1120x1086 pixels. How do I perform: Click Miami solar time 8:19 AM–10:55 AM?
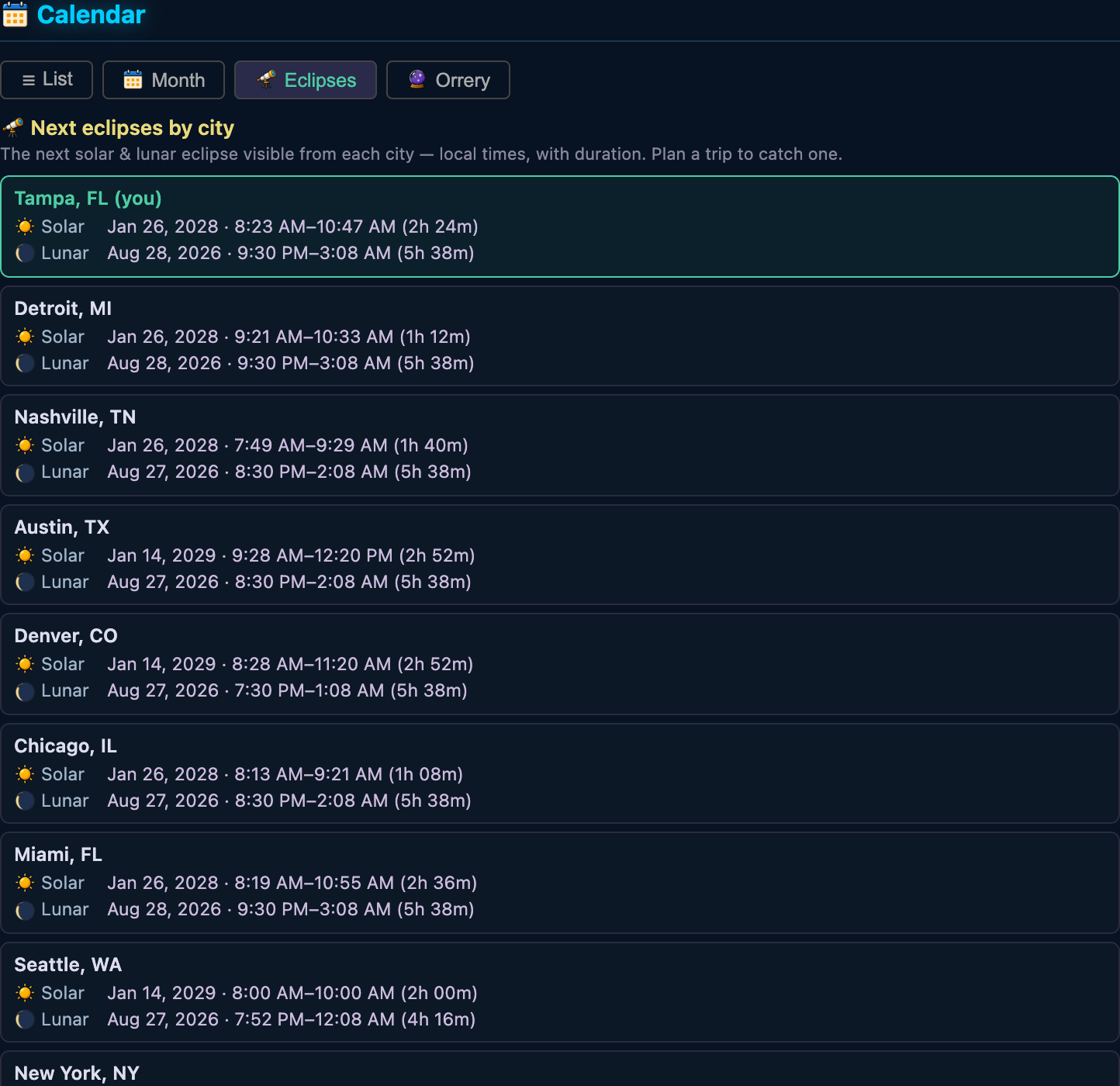[x=314, y=883]
